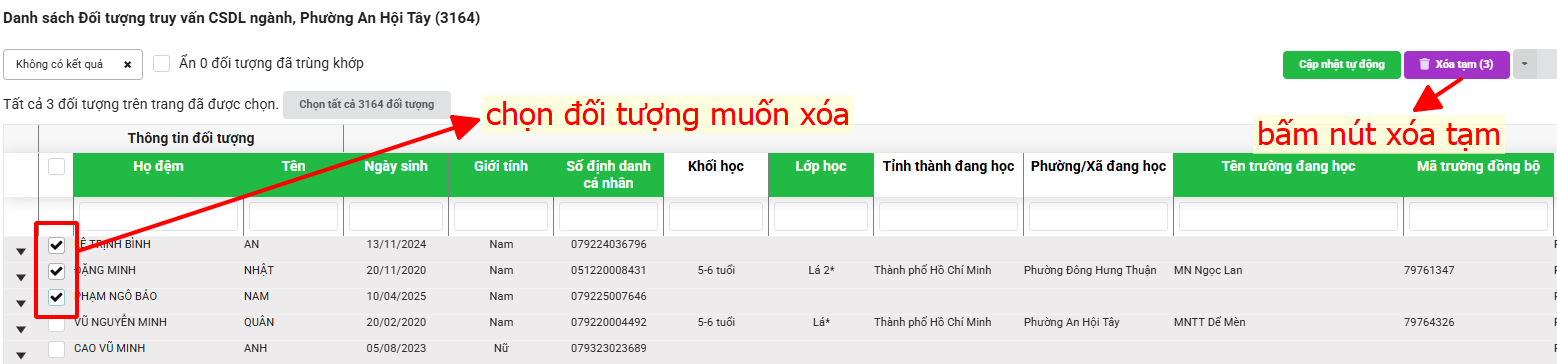Image resolution: width=1557 pixels, height=364 pixels.
Task: Focus filter box under 'Số định danh cá nhân'
Action: 608,217
